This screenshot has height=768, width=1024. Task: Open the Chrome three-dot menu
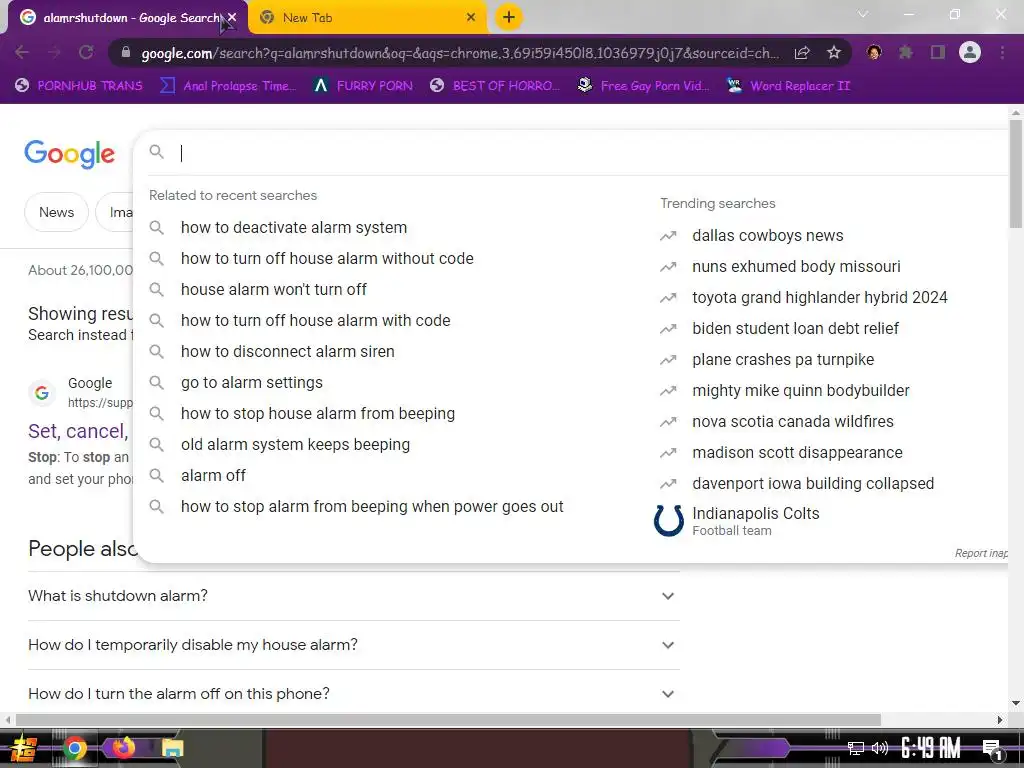[x=1002, y=52]
